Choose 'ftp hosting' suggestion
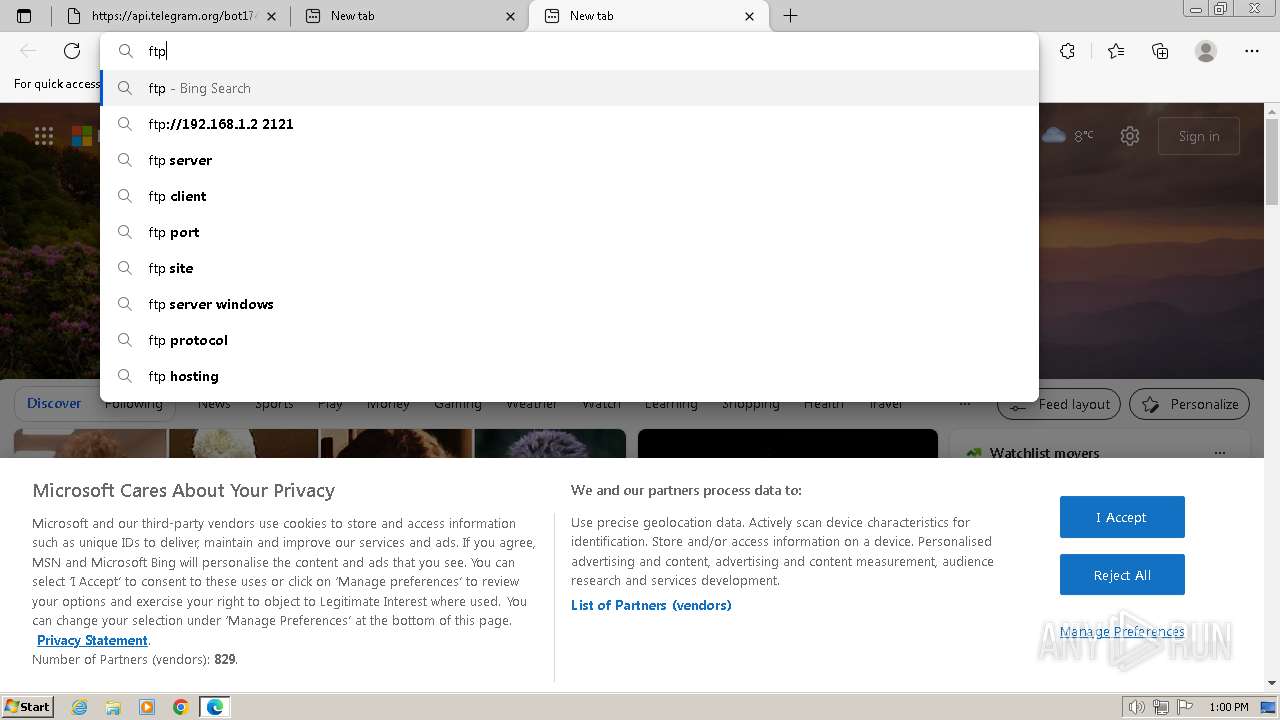 point(570,376)
